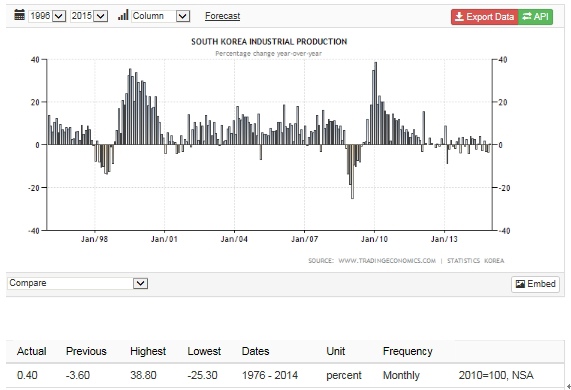Open the 1996 start year dropdown
The width and height of the screenshot is (571, 390).
[47, 16]
